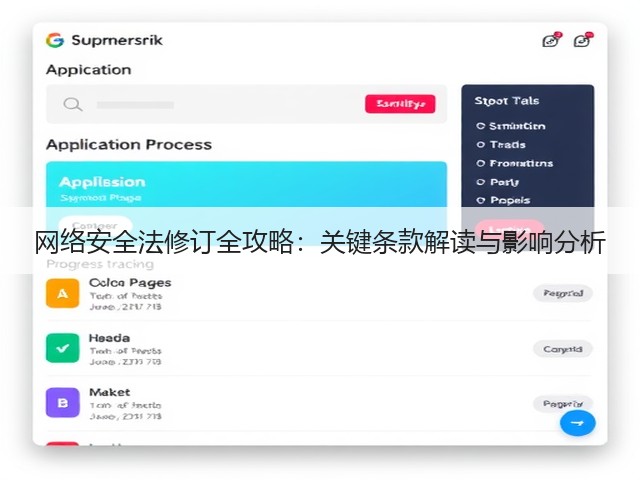Image resolution: width=640 pixels, height=480 pixels.
Task: Click the Supmersrik app name
Action: pyautogui.click(x=117, y=40)
